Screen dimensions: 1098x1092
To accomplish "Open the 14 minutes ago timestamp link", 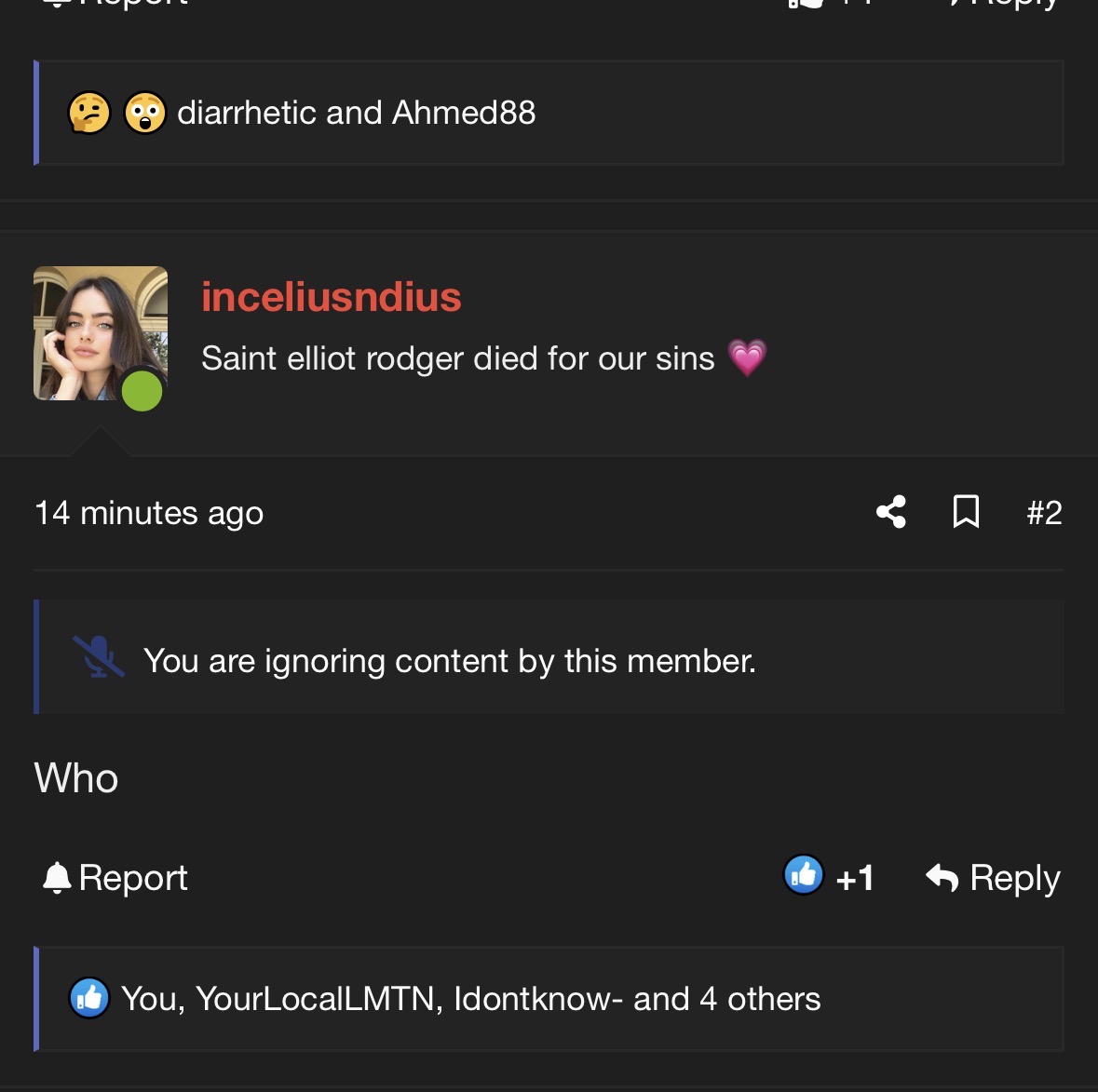I will (149, 513).
